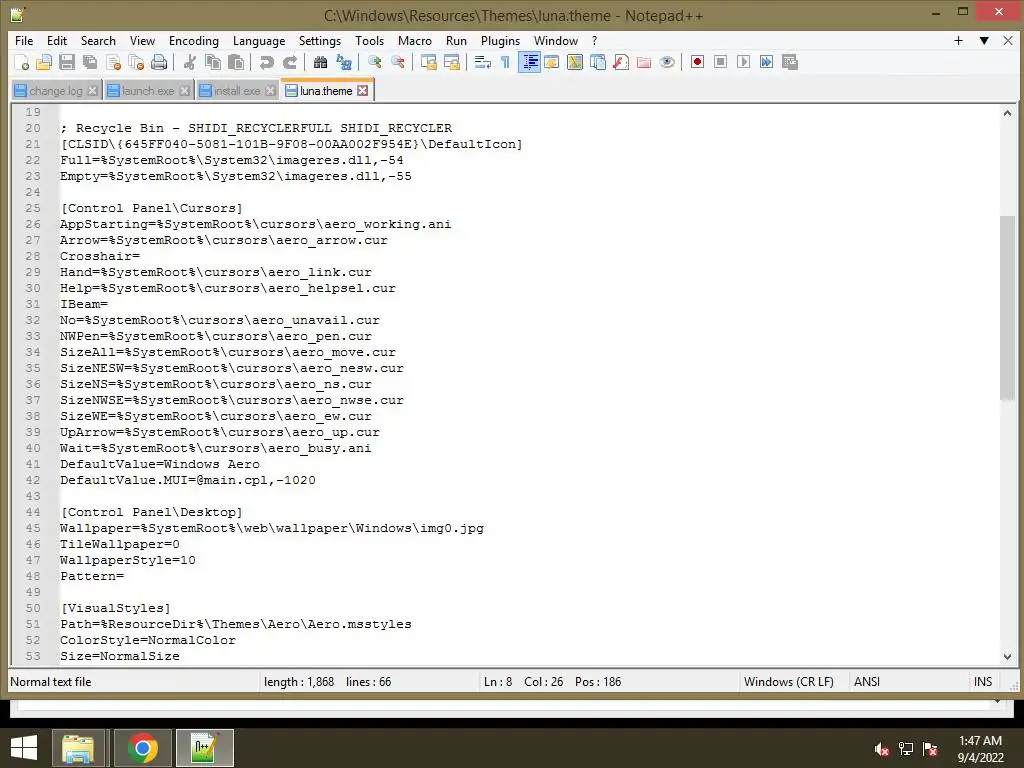Open the Run menu
This screenshot has height=768, width=1024.
[456, 40]
